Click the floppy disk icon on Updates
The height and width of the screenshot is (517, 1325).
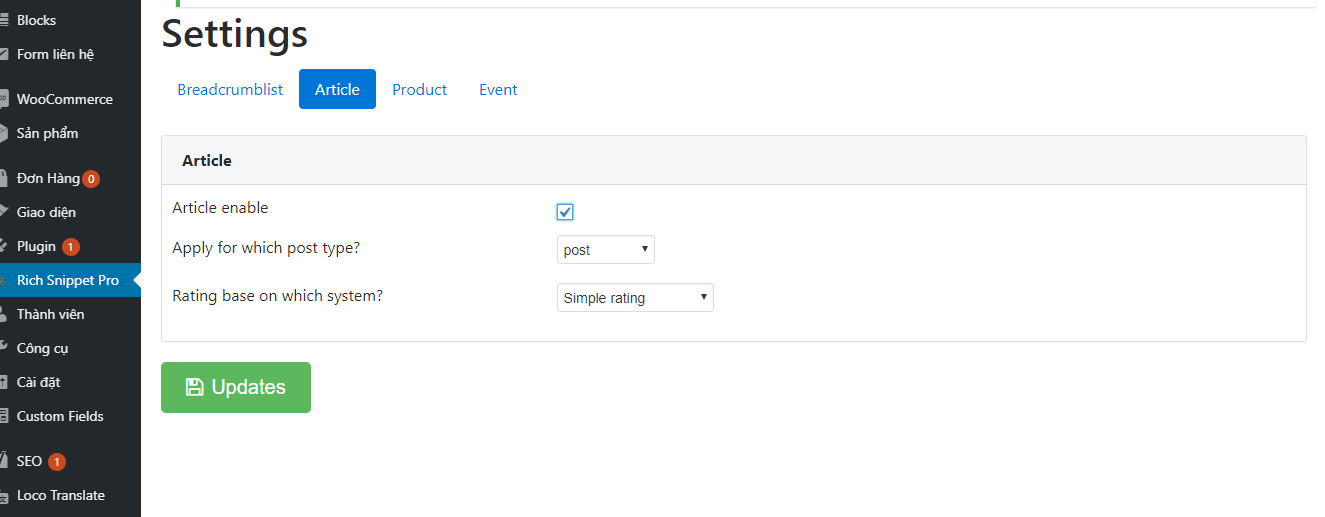(x=194, y=387)
